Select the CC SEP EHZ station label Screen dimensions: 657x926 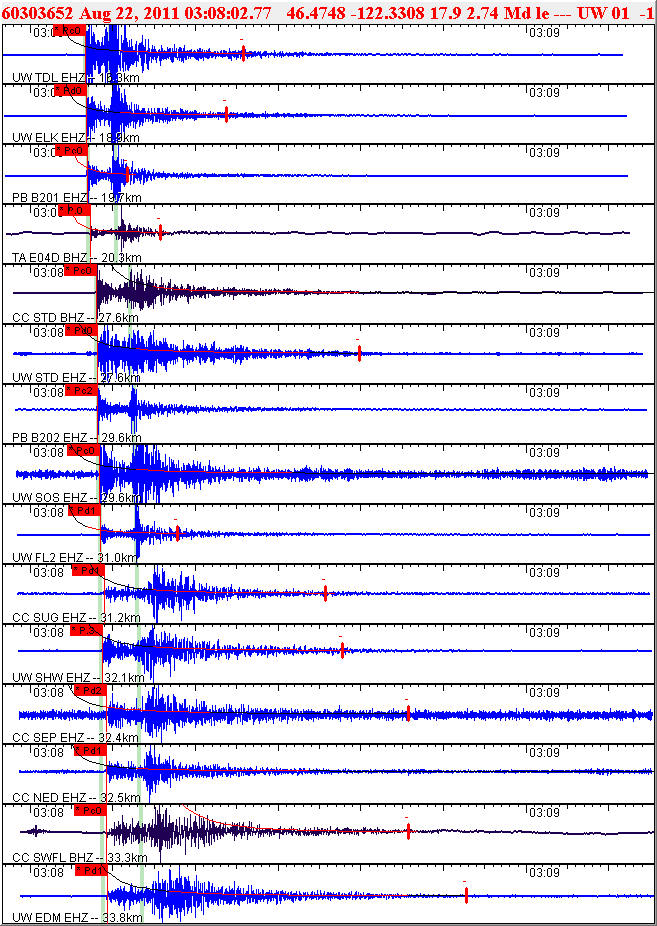tap(75, 738)
